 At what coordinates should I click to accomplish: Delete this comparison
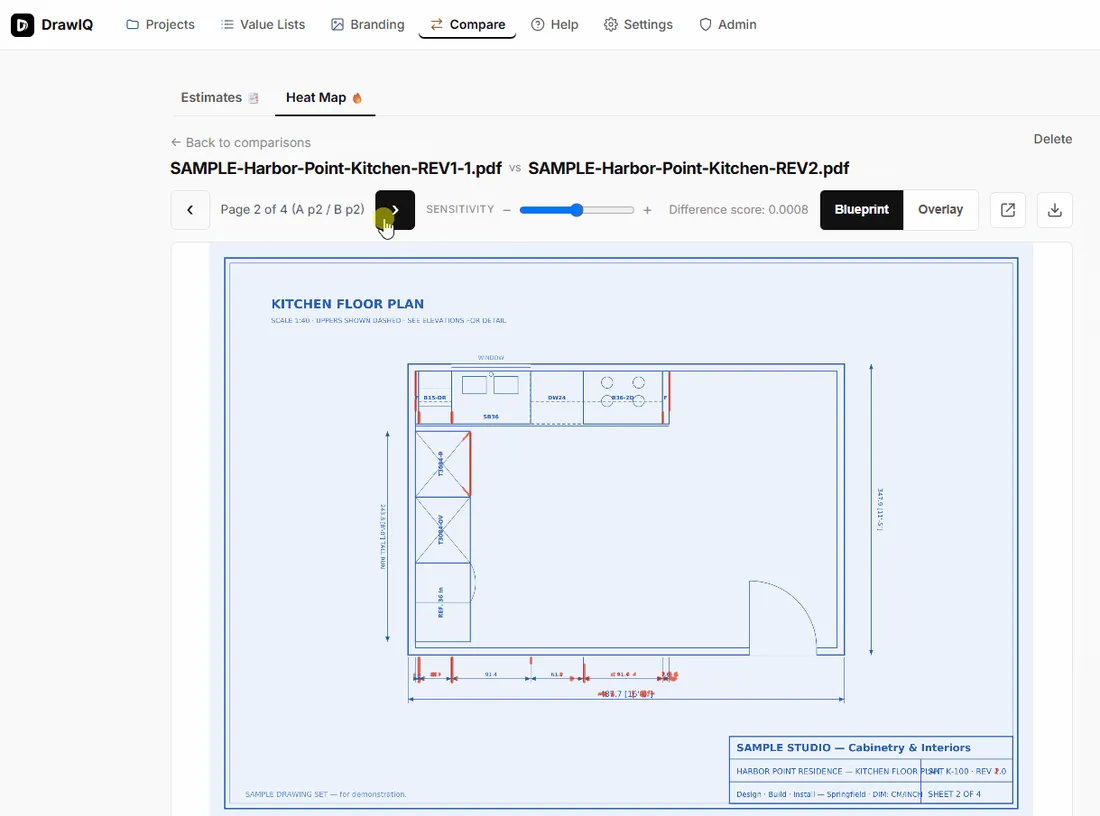pos(1052,139)
